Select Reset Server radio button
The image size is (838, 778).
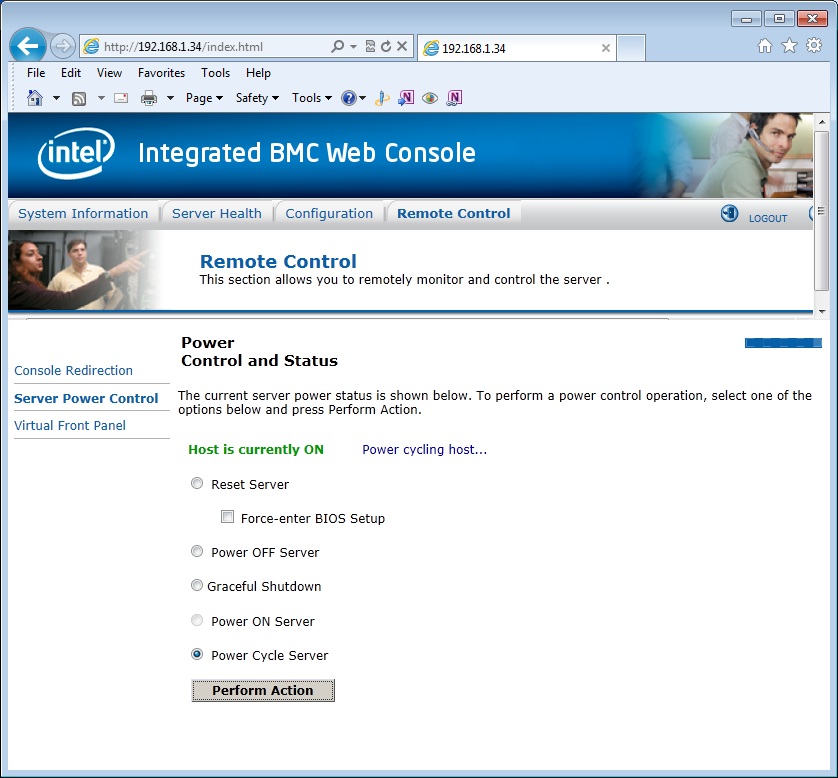coord(197,483)
